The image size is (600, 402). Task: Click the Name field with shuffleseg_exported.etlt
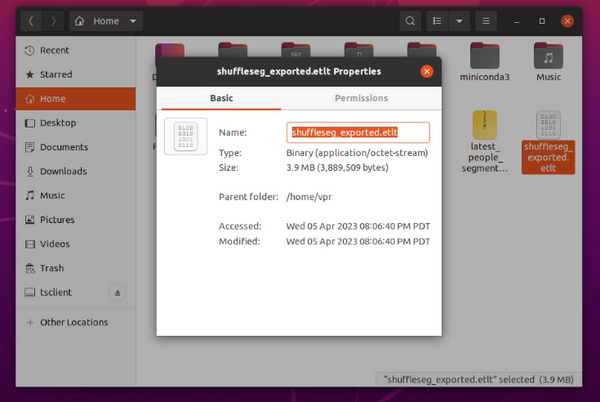click(x=357, y=132)
